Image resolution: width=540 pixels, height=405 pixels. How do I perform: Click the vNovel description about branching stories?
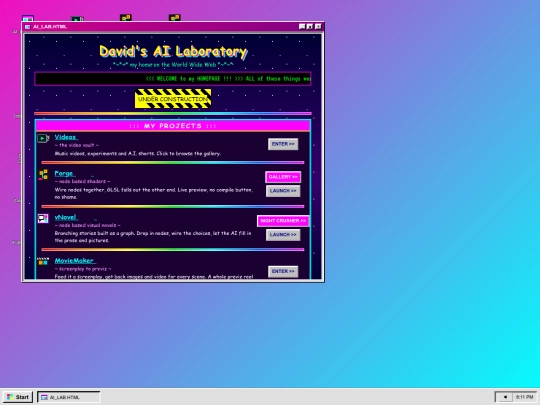[153, 237]
